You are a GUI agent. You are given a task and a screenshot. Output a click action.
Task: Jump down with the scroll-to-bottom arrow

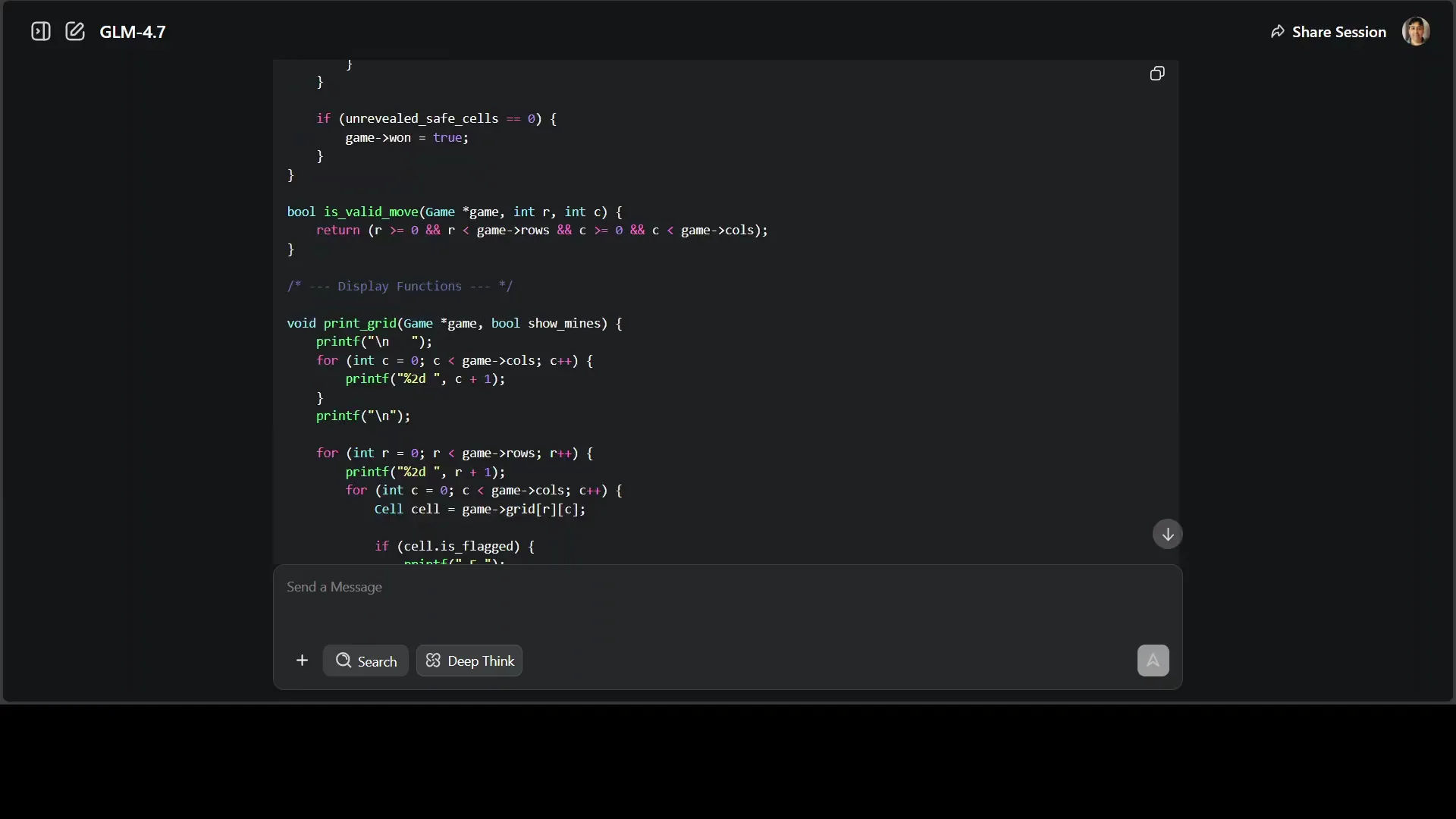tap(1167, 534)
